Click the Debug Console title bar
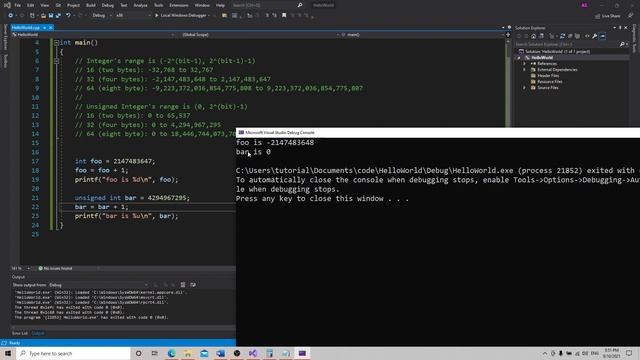640x360 pixels. tap(438, 133)
